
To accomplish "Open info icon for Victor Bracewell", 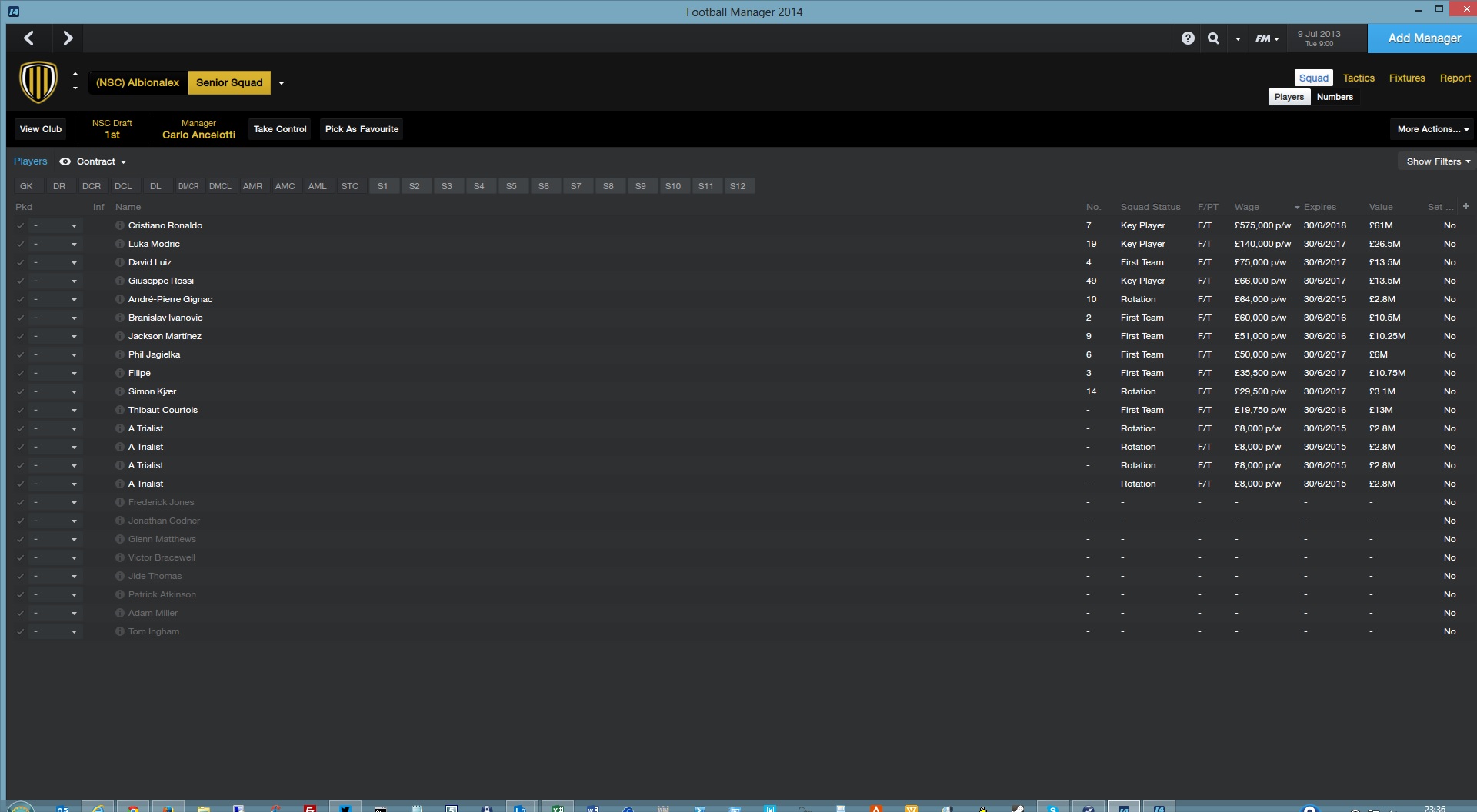I will (x=120, y=557).
